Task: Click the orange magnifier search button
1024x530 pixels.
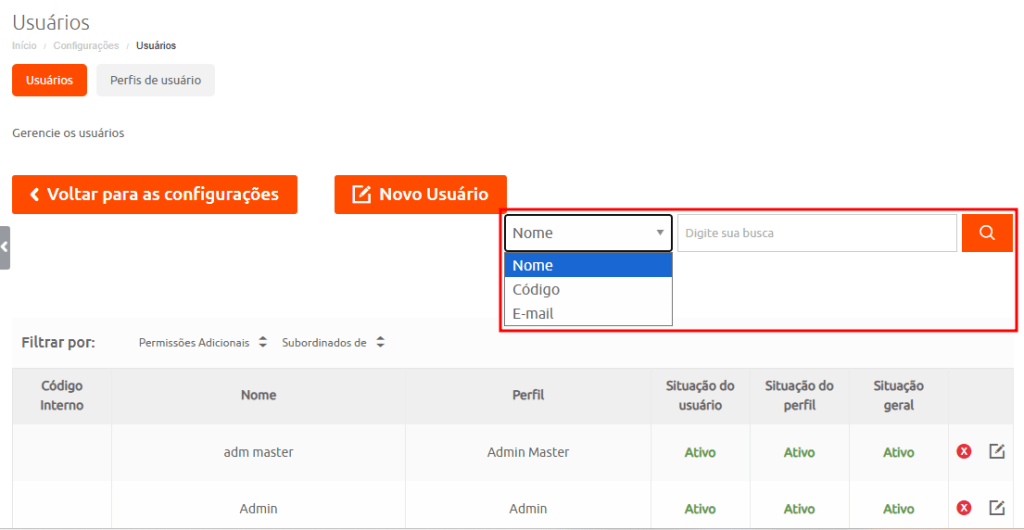Action: click(x=987, y=233)
